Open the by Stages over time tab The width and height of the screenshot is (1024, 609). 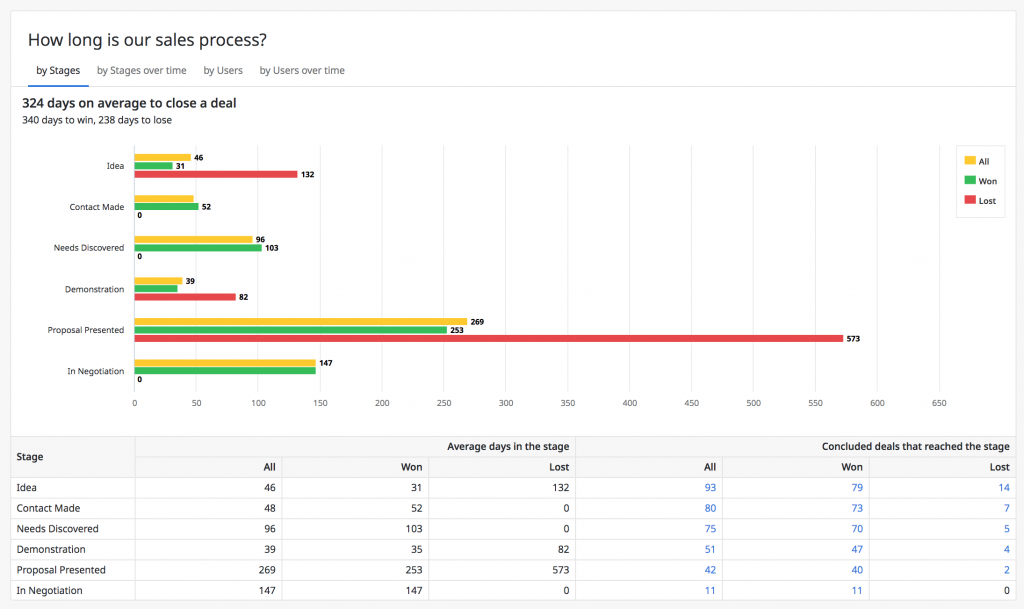[x=142, y=70]
